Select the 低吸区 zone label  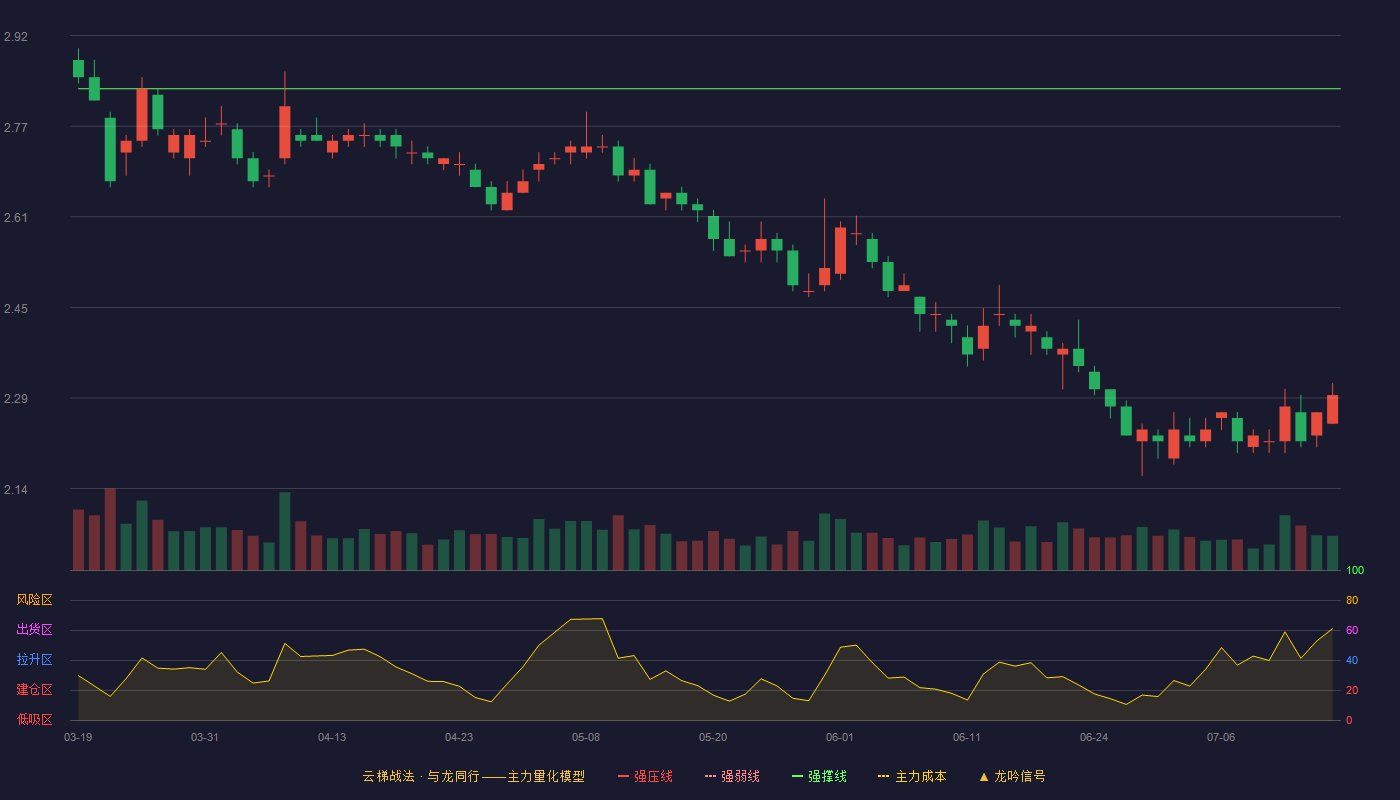point(34,719)
